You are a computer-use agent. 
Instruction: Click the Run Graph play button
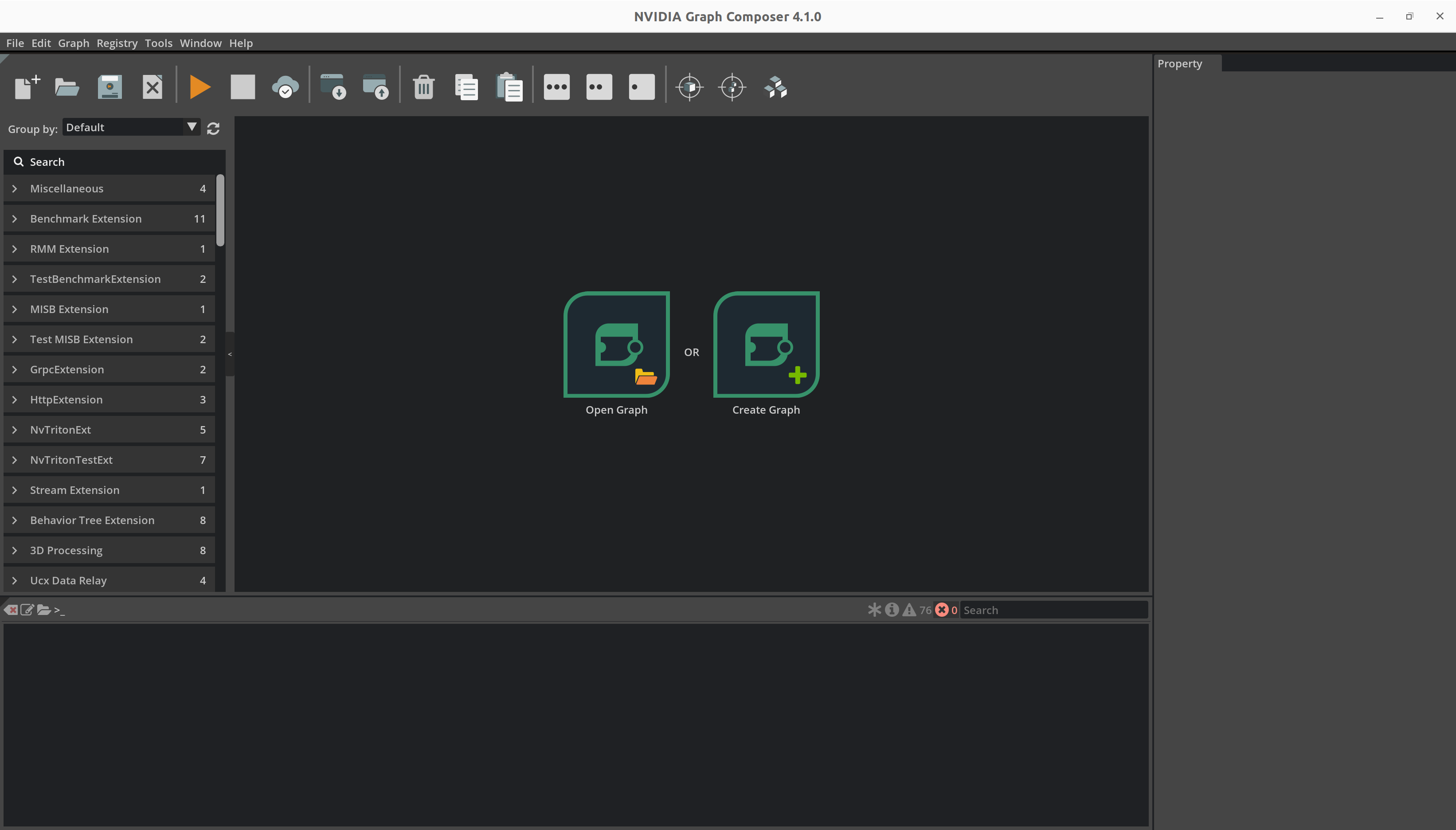[x=199, y=87]
